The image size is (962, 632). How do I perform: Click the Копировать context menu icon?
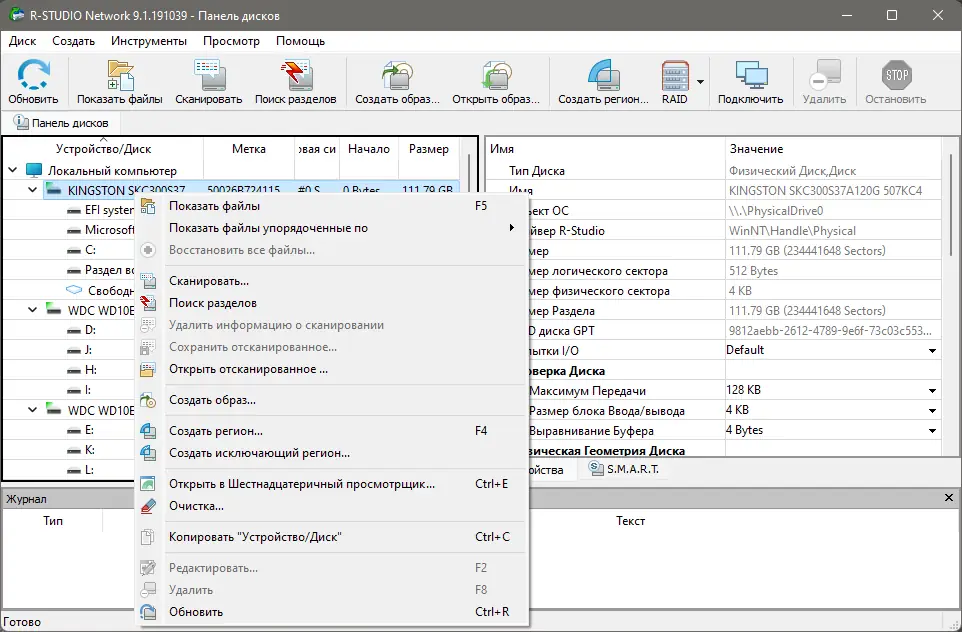tap(148, 537)
